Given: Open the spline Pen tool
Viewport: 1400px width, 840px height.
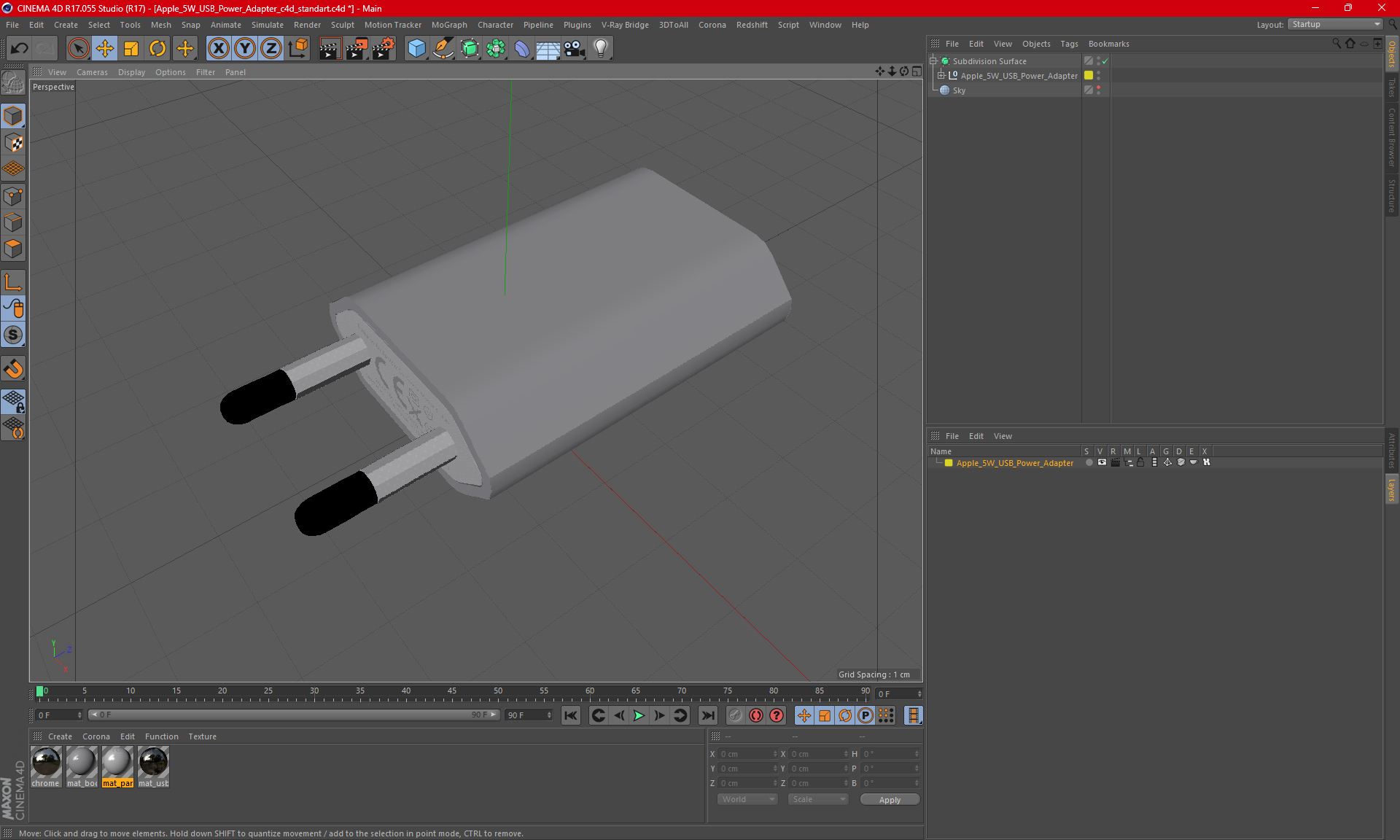Looking at the screenshot, I should pos(443,49).
